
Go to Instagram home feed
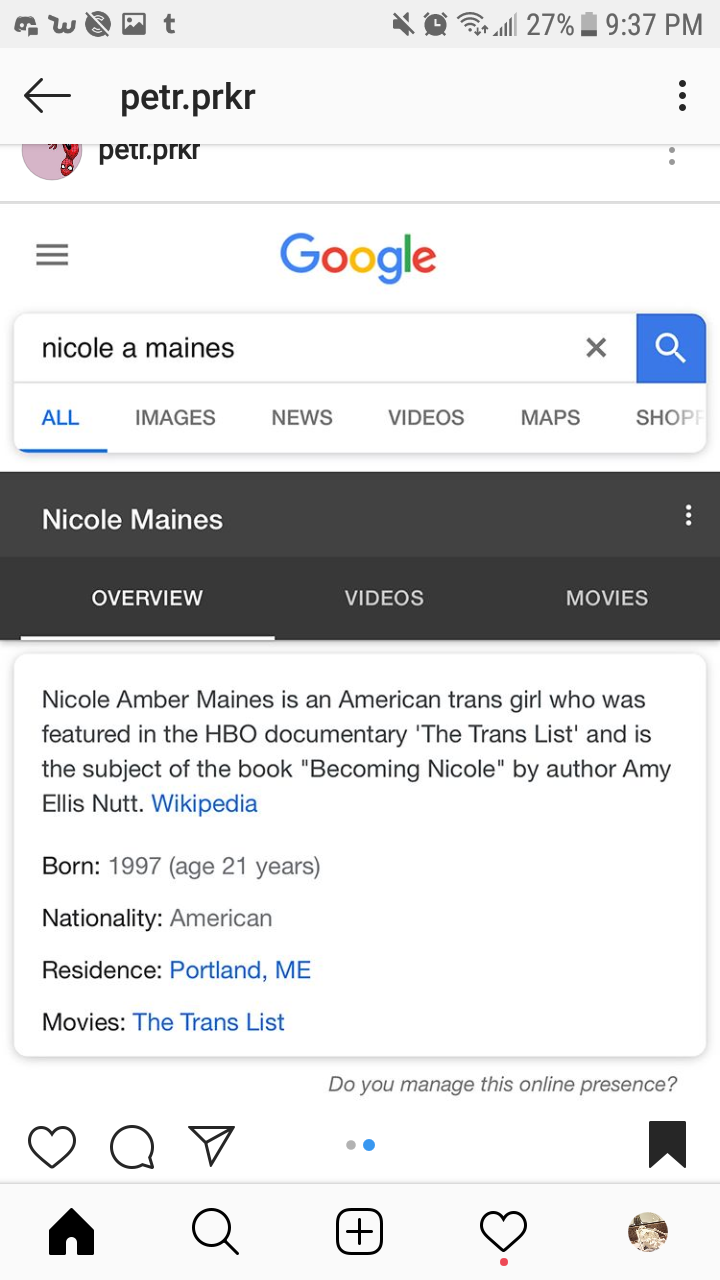pos(71,1232)
